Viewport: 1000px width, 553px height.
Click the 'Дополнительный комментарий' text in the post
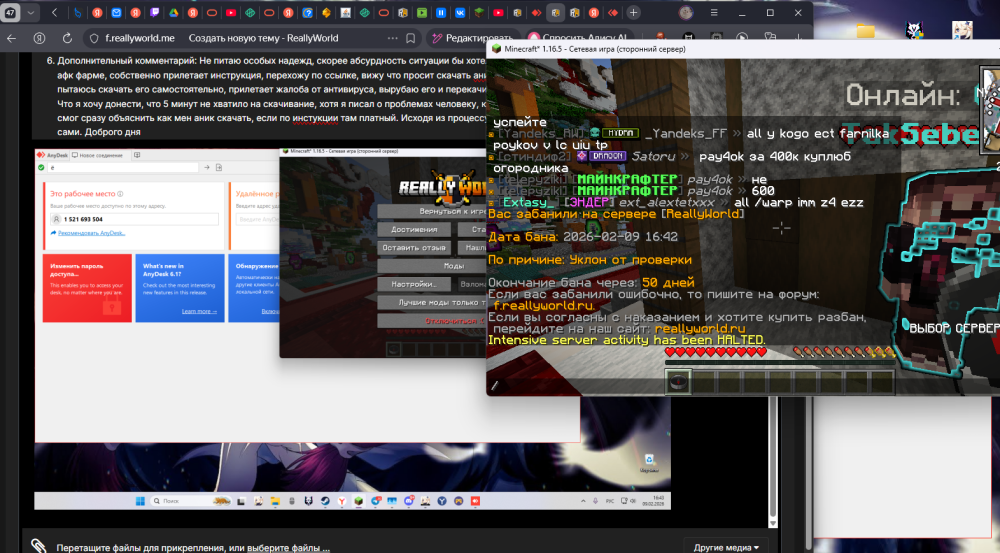pyautogui.click(x=126, y=61)
